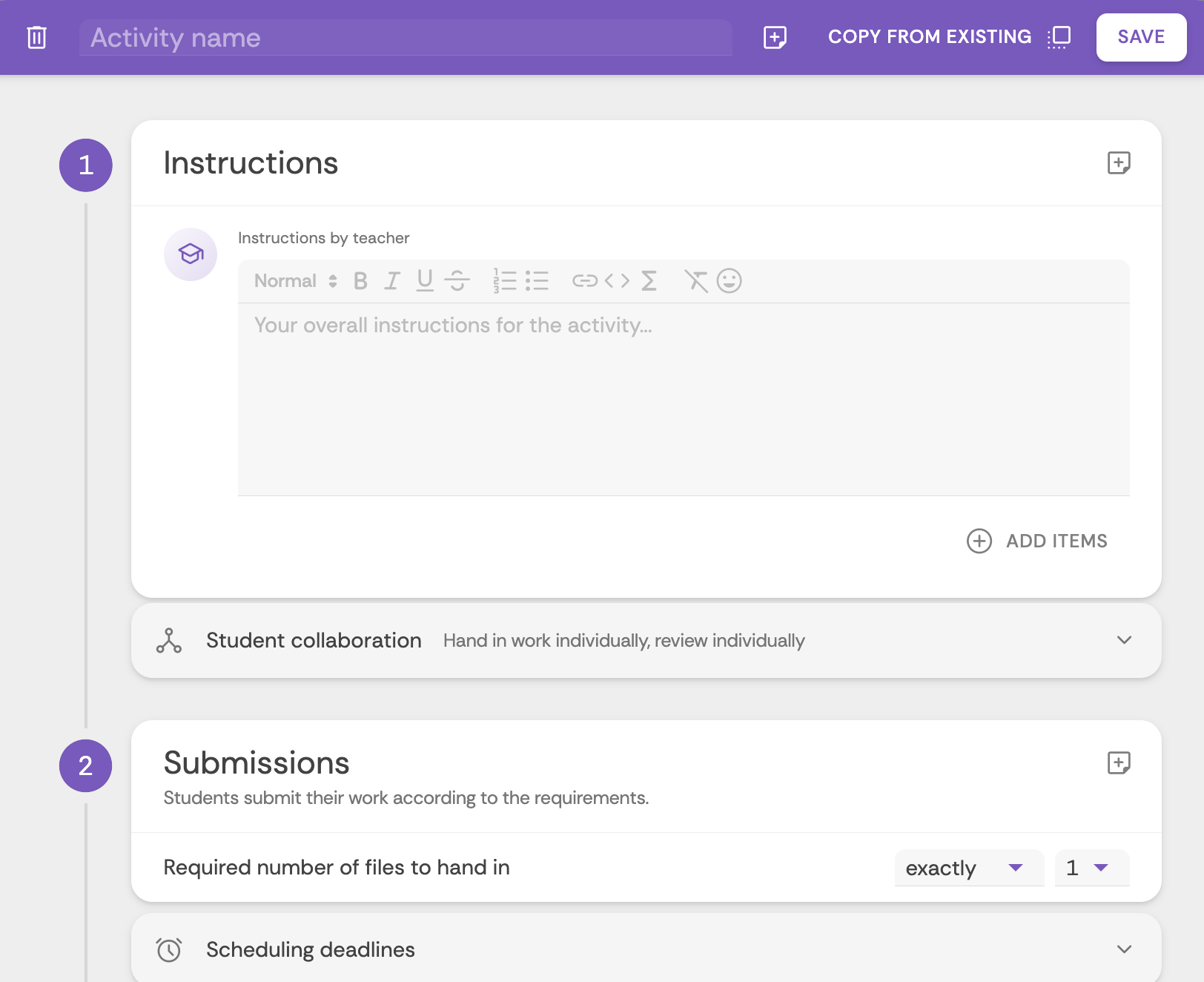Click 'Instructions by teacher' label
Image resolution: width=1204 pixels, height=982 pixels.
tap(324, 238)
